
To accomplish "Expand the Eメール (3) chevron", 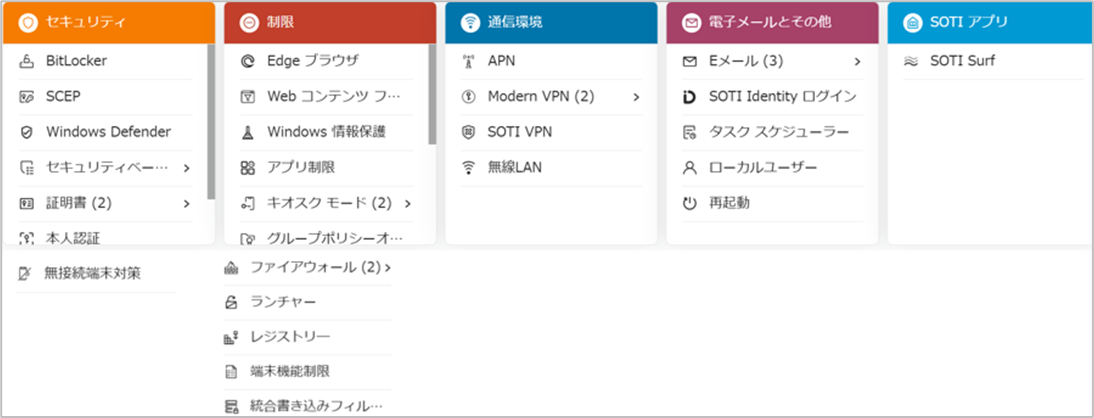I will point(857,61).
